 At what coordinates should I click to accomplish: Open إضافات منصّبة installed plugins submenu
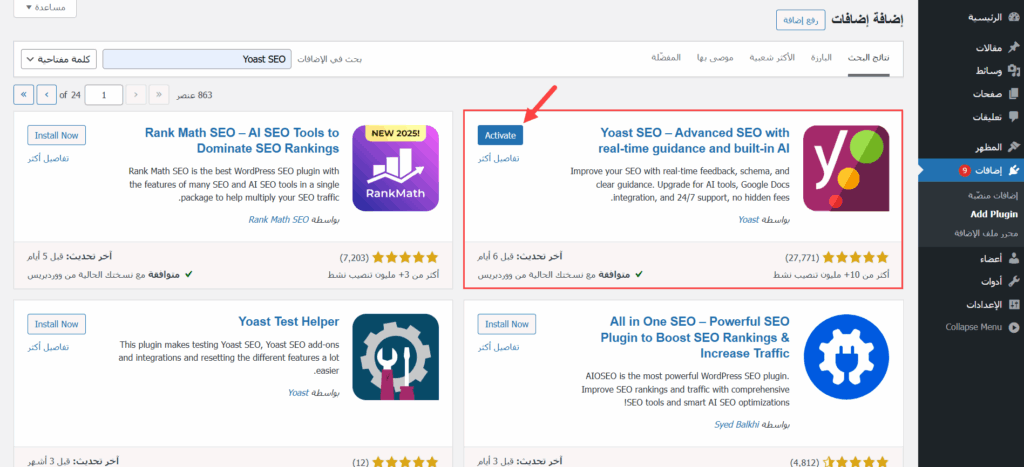[x=993, y=195]
